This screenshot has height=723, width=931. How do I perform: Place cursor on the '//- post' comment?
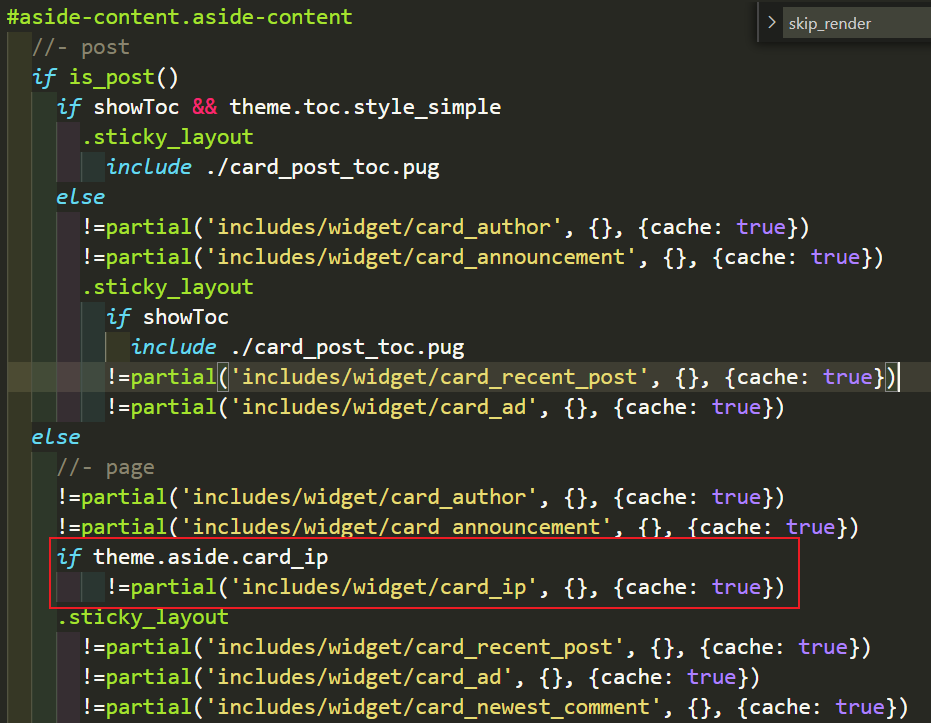(81, 47)
